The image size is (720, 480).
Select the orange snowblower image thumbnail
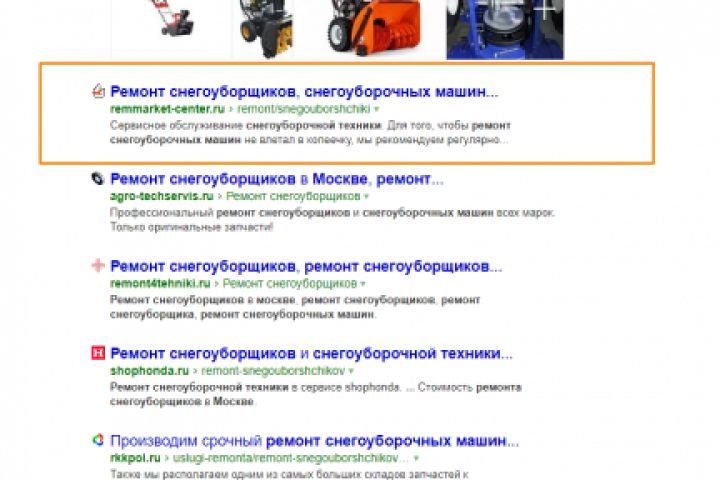point(375,28)
